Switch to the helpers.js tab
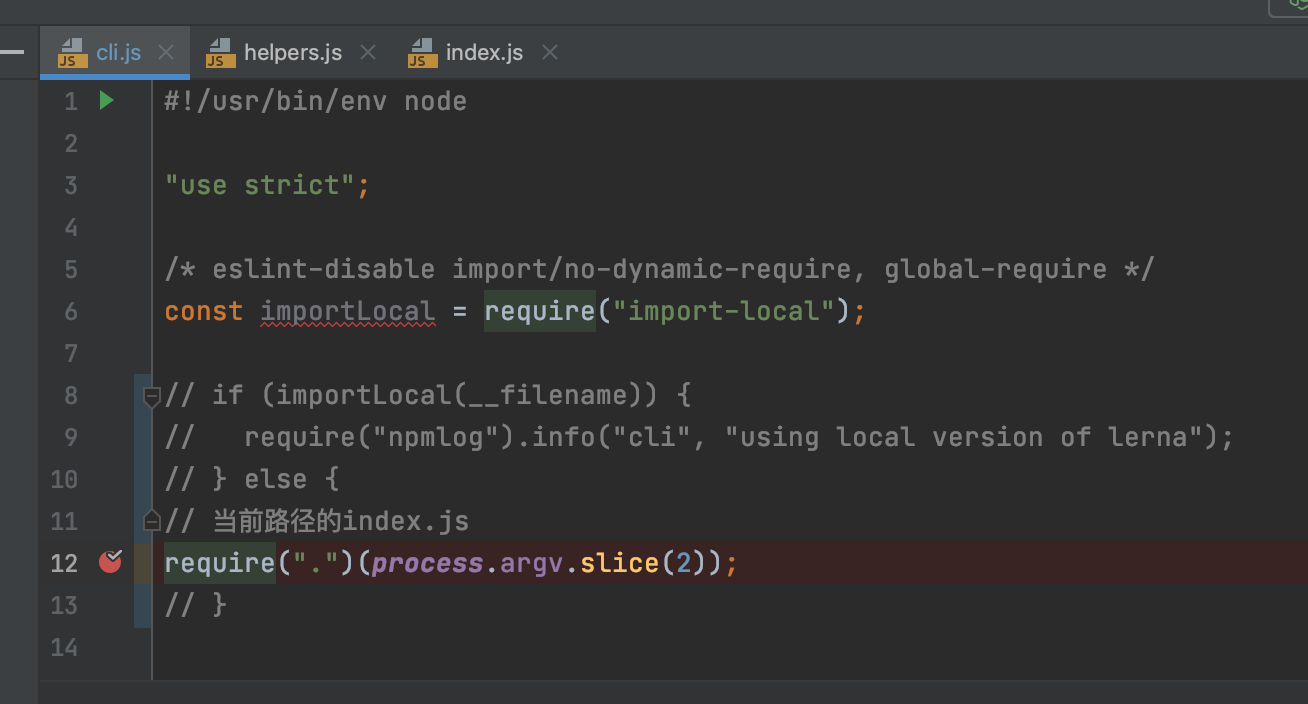Viewport: 1308px width, 704px height. (x=292, y=52)
